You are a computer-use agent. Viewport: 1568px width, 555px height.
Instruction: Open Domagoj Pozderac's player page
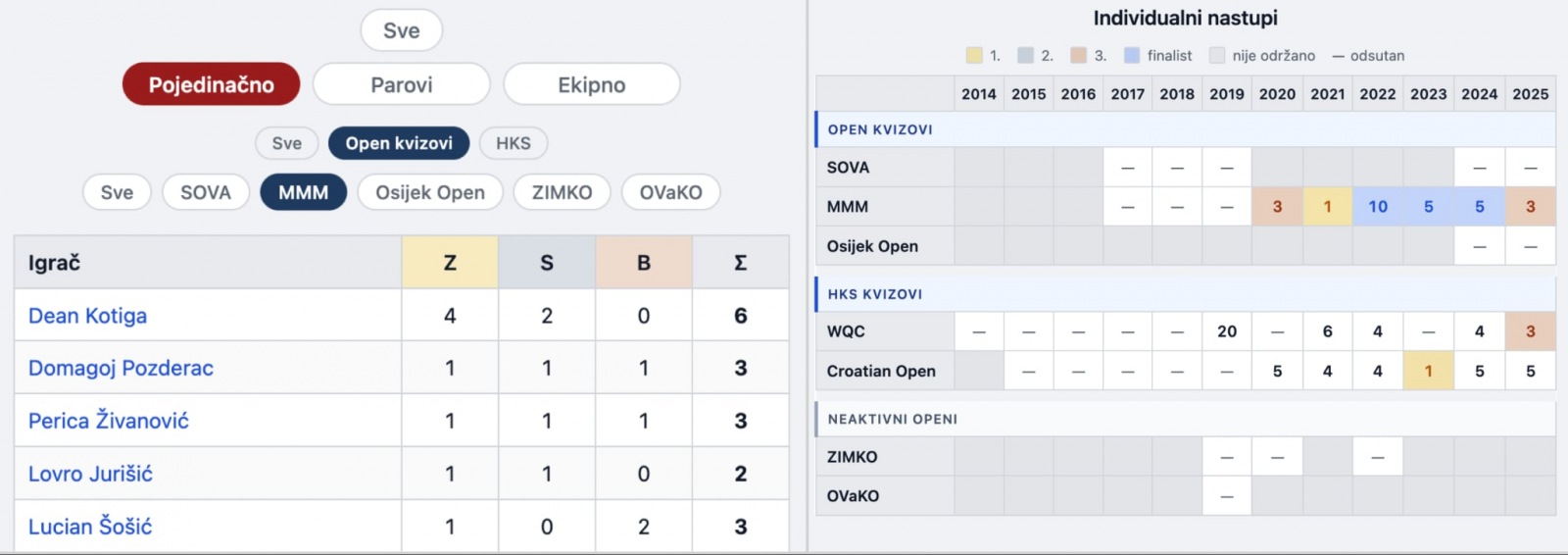click(x=121, y=369)
